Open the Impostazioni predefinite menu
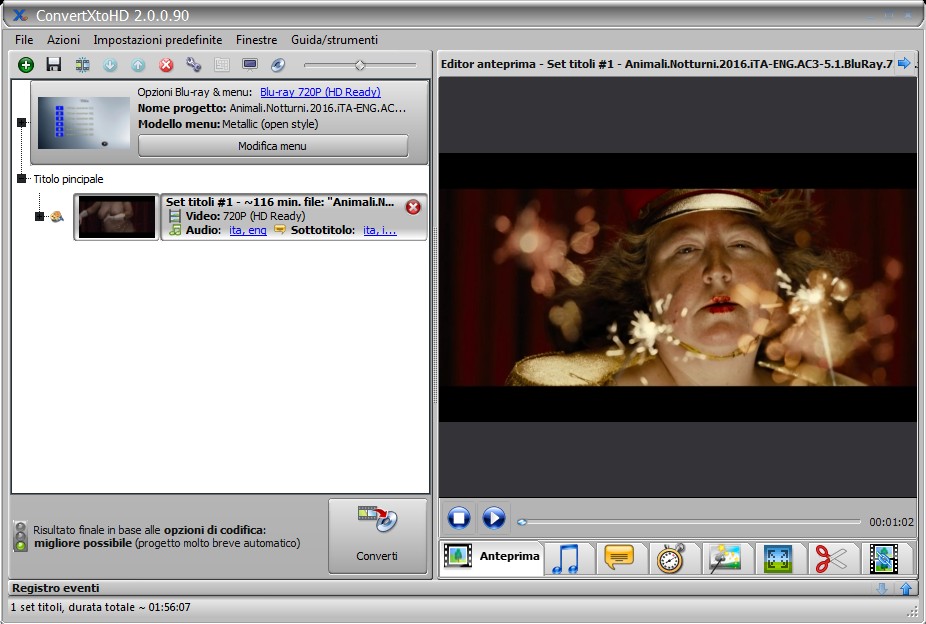The image size is (926, 624). (158, 40)
